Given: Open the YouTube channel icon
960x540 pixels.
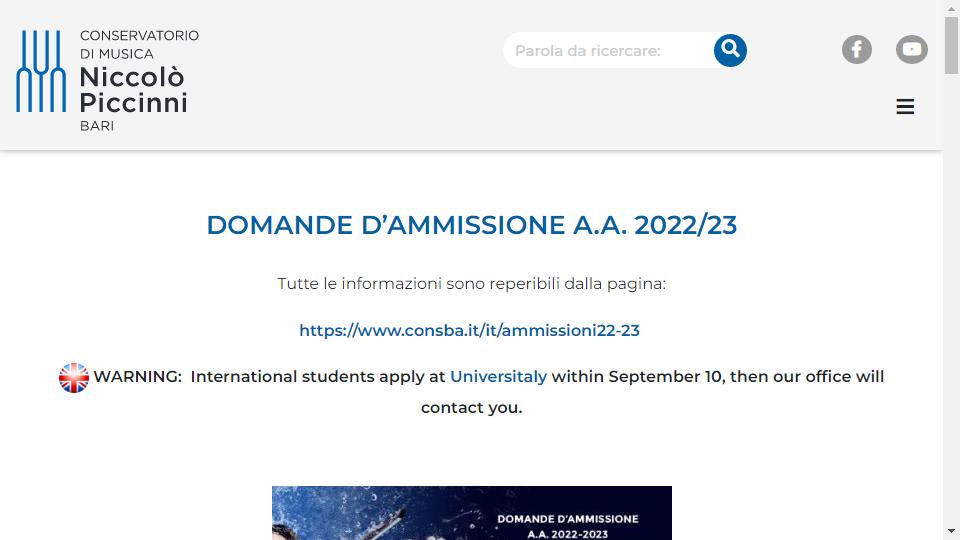Looking at the screenshot, I should point(912,50).
